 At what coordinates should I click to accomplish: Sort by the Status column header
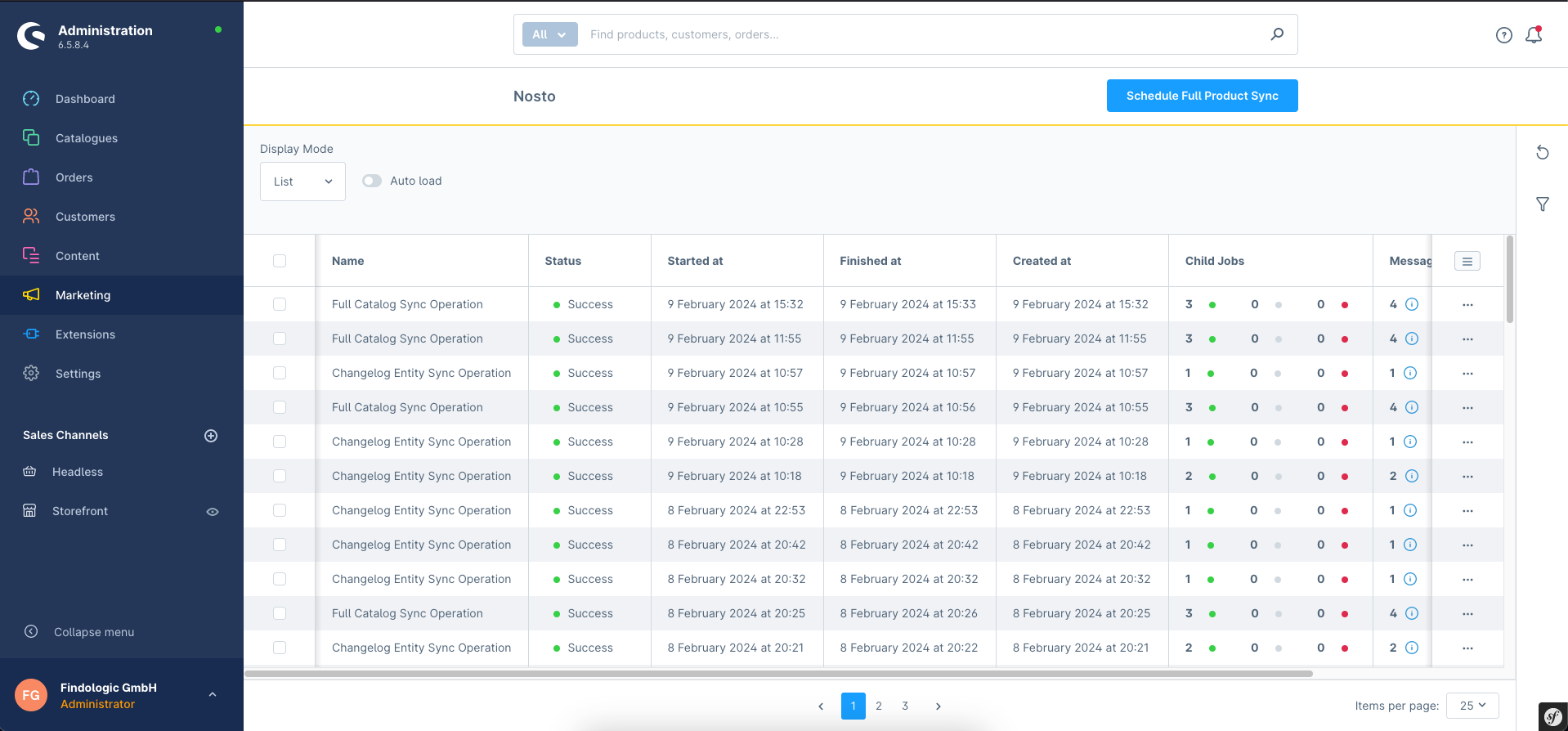click(589, 261)
